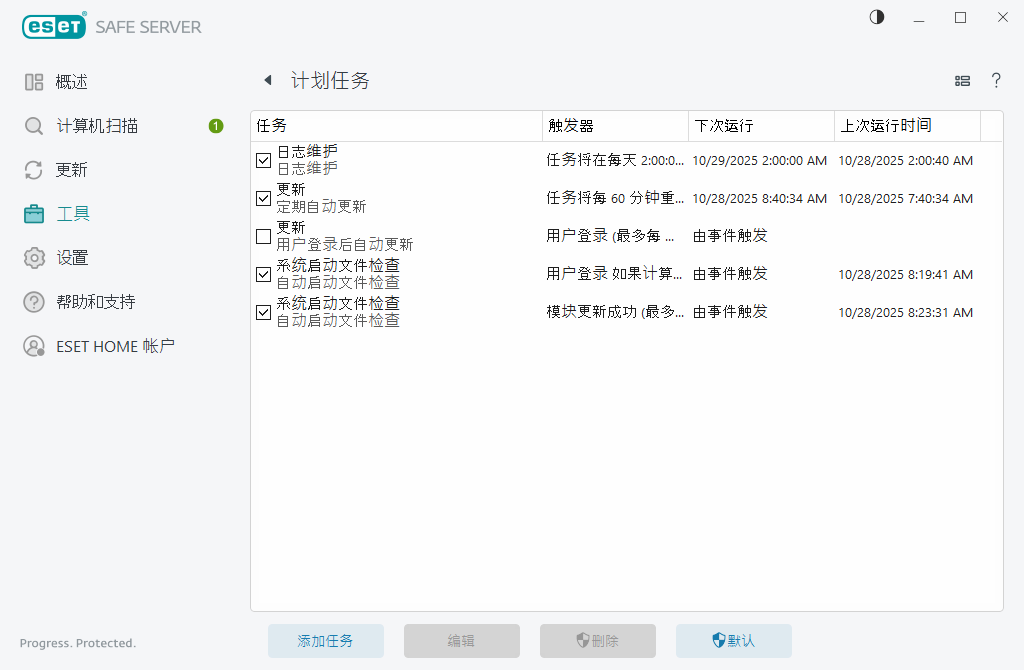This screenshot has width=1024, height=670.
Task: Click the green scan notification badge
Action: 216,126
